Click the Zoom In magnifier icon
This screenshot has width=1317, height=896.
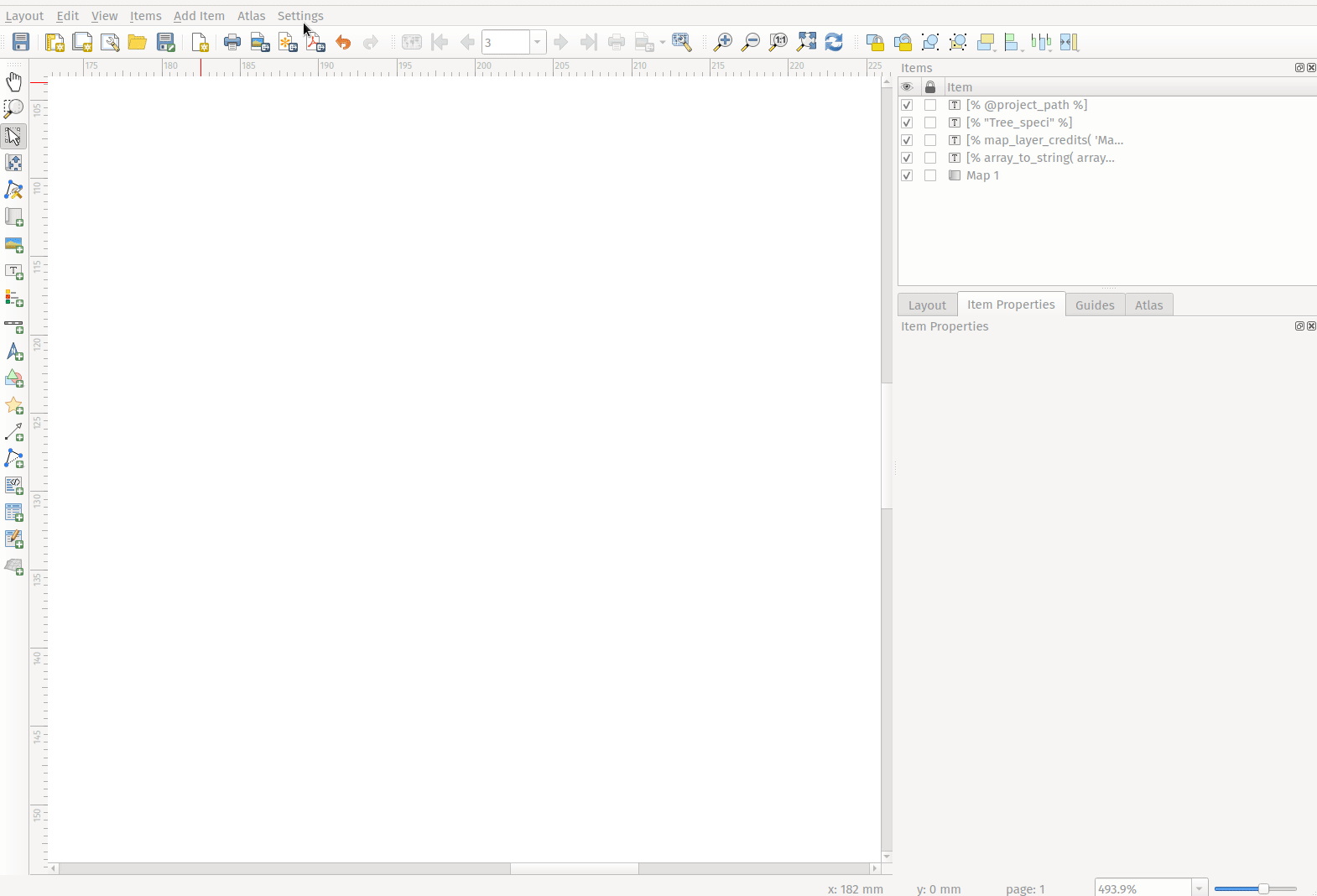722,42
